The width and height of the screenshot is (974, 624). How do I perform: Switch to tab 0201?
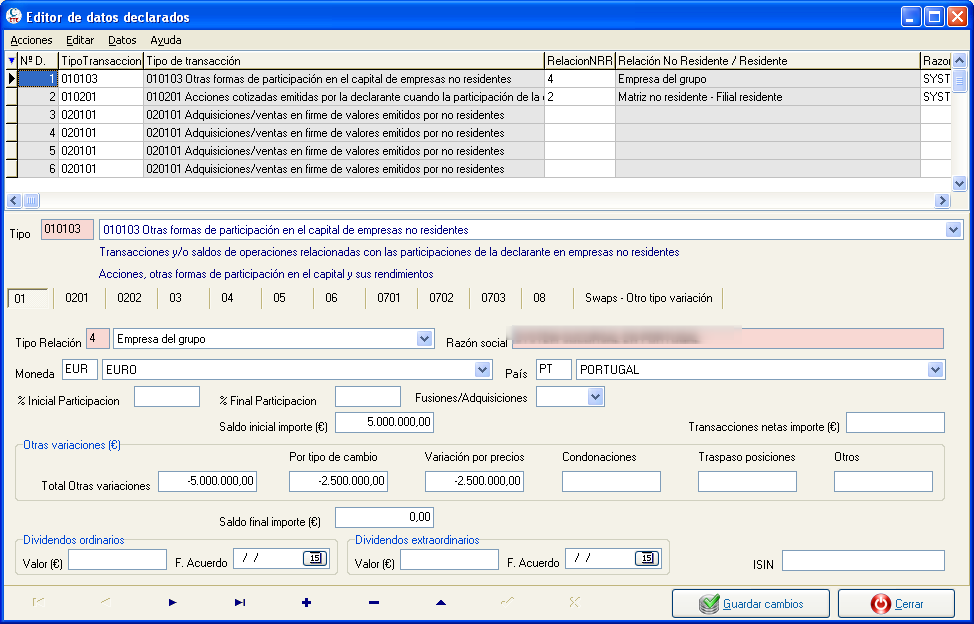point(77,298)
